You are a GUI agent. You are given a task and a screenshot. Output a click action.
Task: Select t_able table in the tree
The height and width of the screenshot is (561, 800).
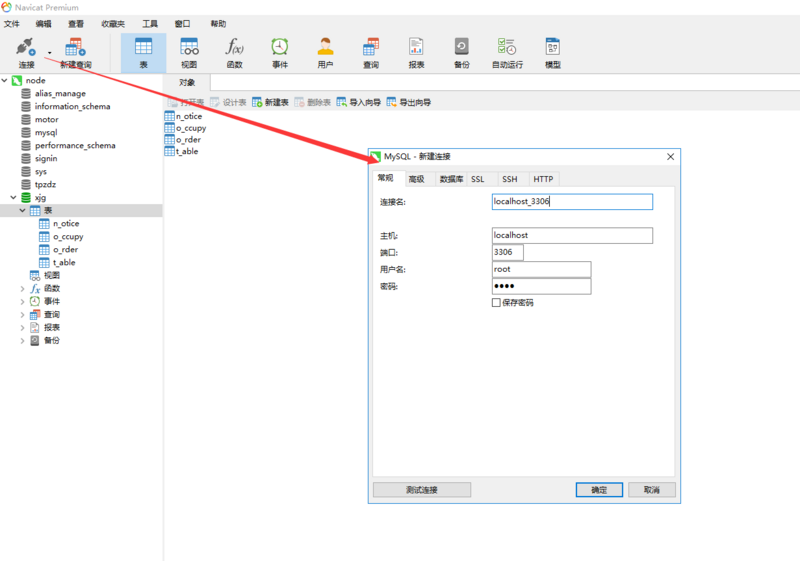coord(63,262)
